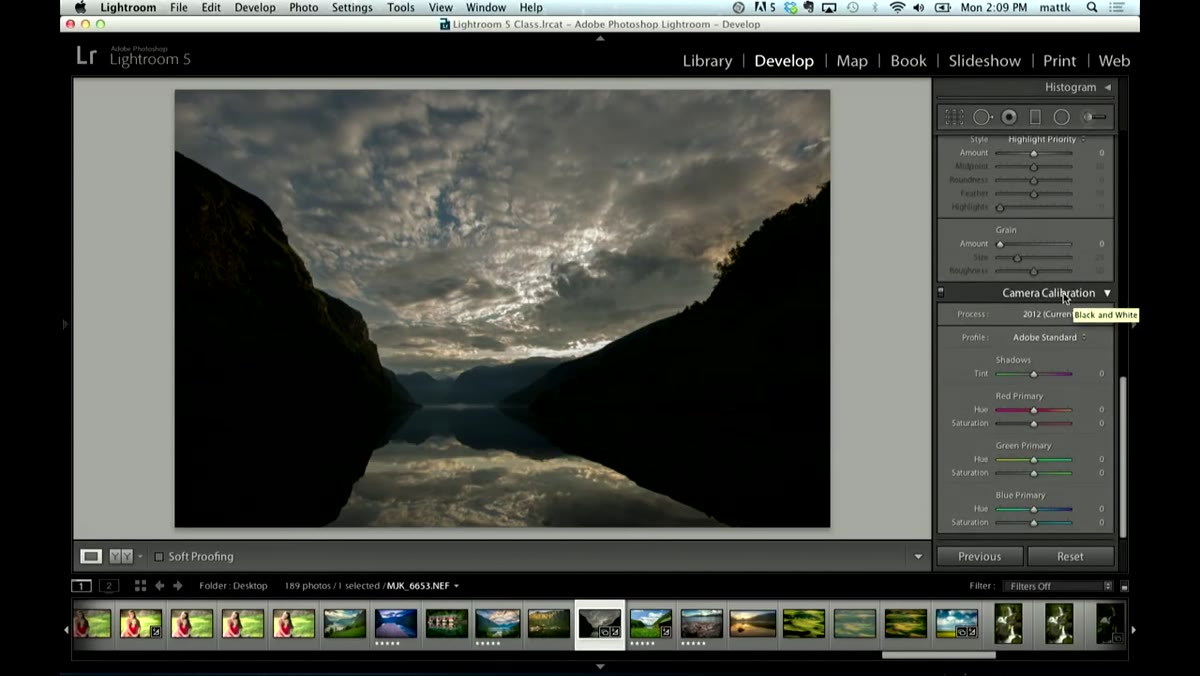Open Notification Center icon

pyautogui.click(x=1117, y=8)
